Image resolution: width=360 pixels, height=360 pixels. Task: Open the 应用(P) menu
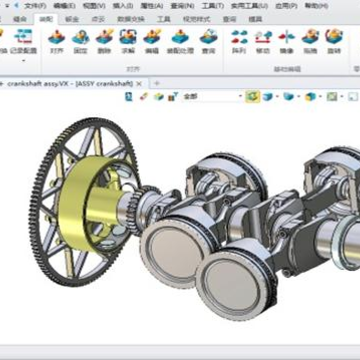point(286,6)
